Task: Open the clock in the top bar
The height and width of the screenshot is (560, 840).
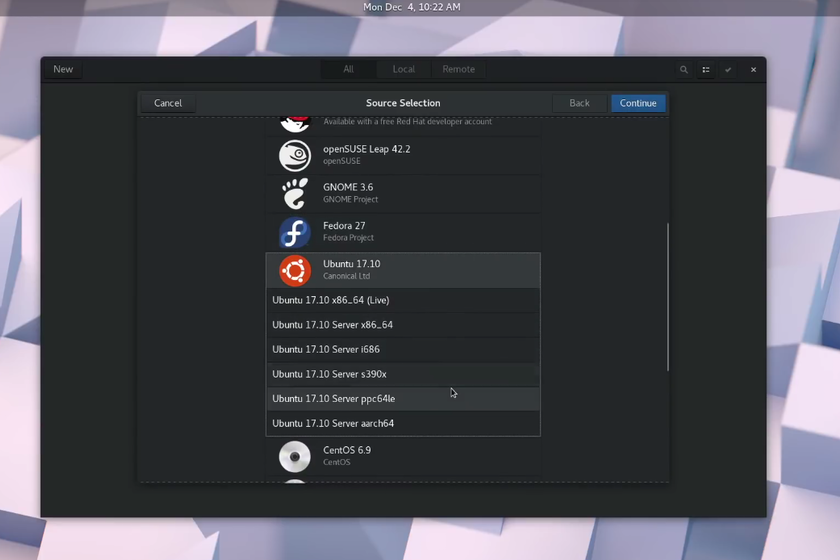Action: coord(411,7)
